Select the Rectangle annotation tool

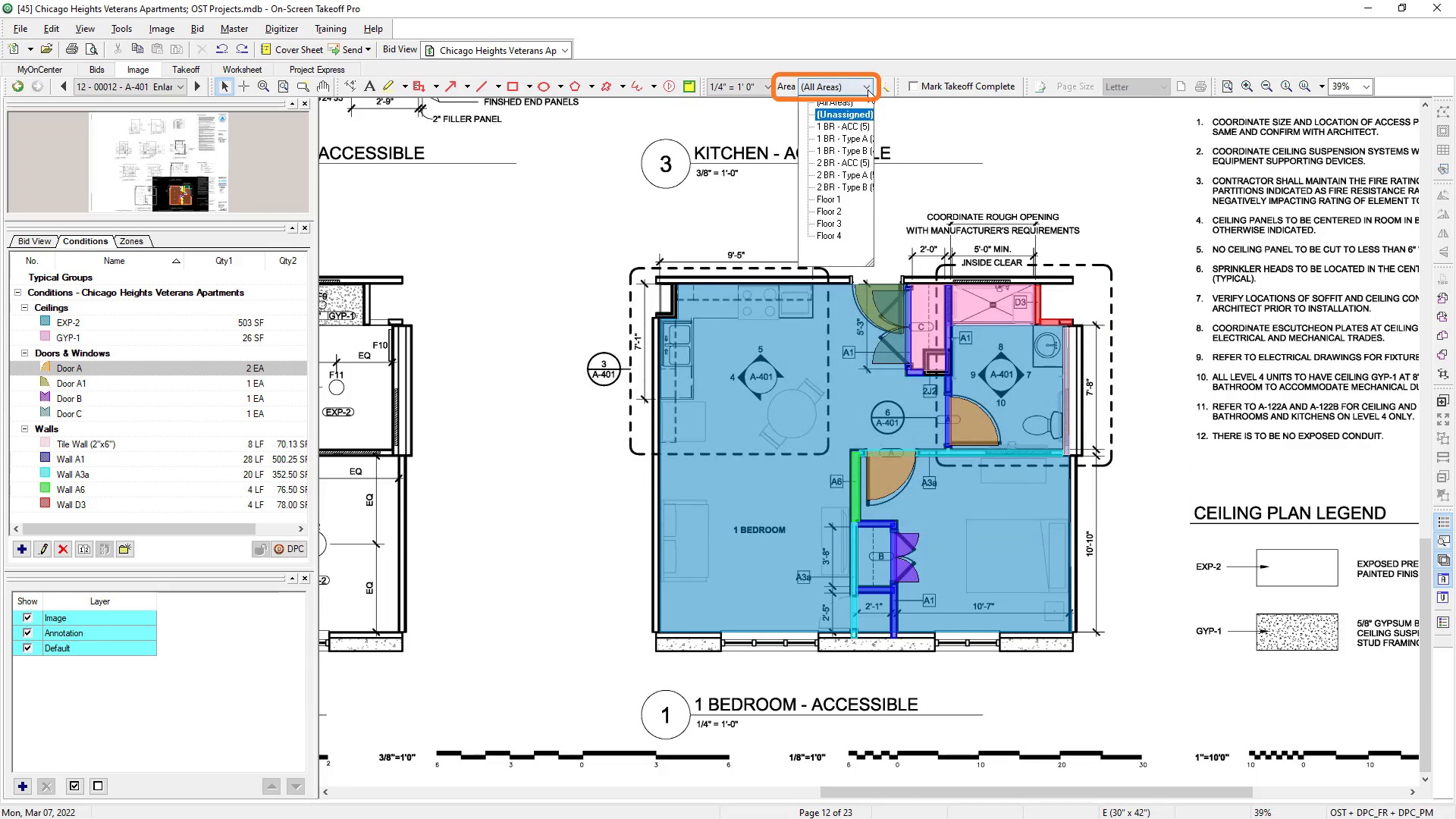[x=513, y=86]
